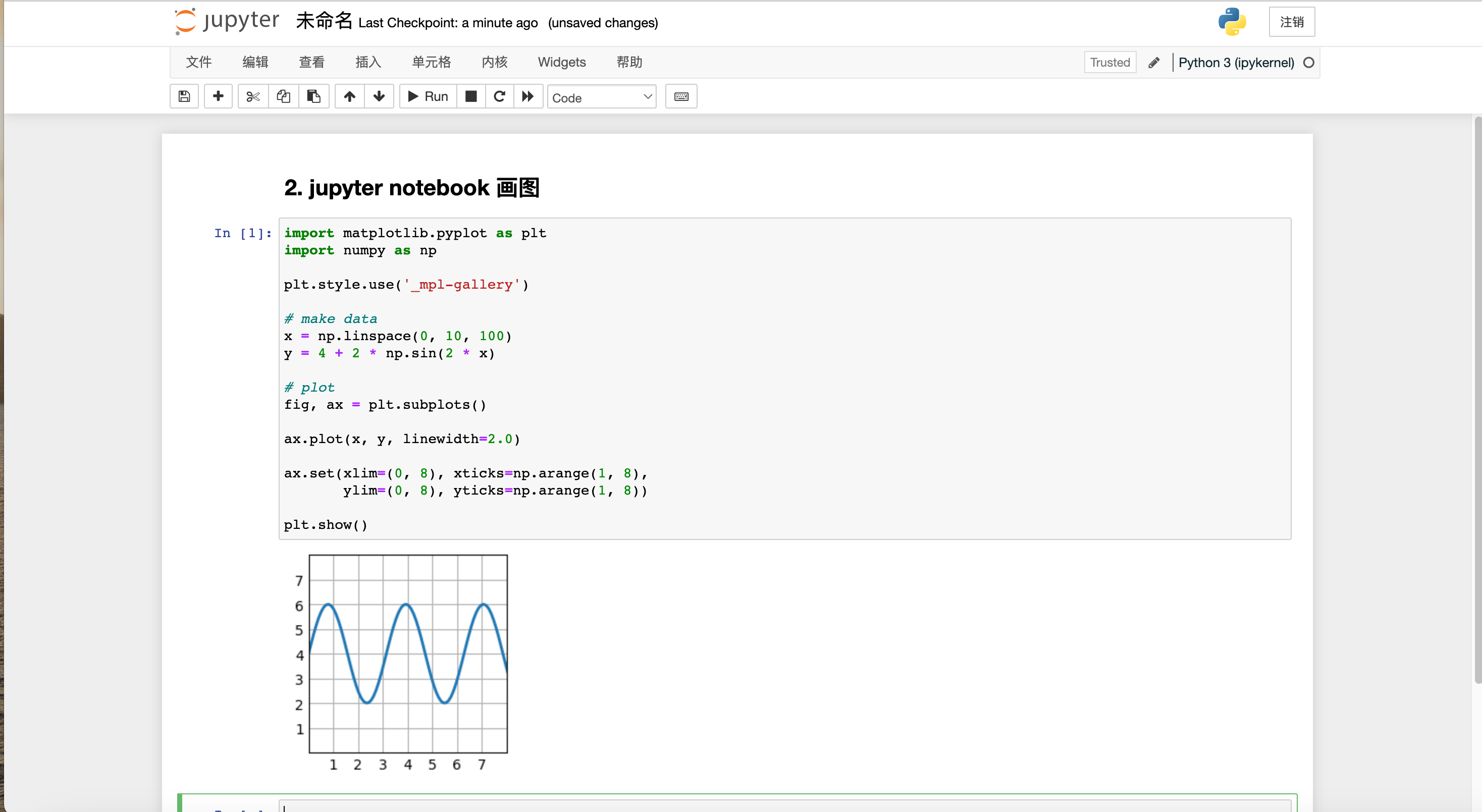Expand the Widgets menu
This screenshot has width=1482, height=812.
tap(562, 62)
